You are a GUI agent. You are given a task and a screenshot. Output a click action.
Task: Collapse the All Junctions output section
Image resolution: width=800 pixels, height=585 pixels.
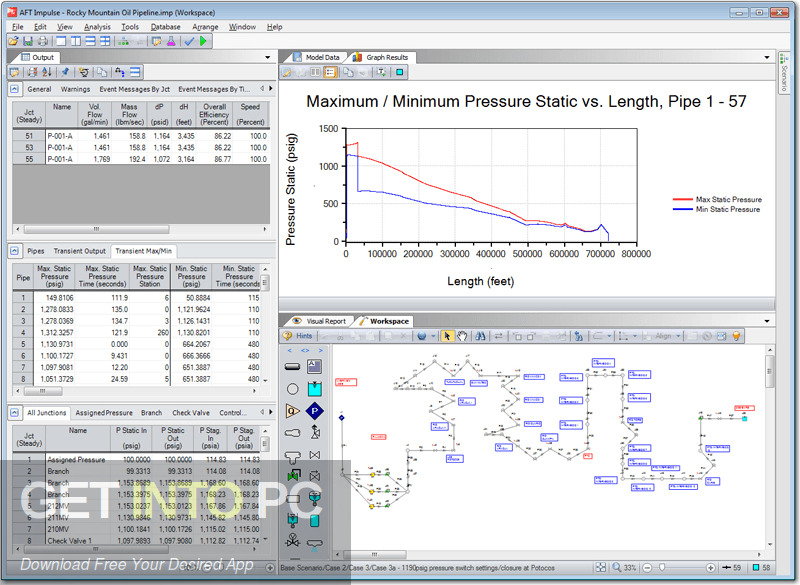click(14, 412)
